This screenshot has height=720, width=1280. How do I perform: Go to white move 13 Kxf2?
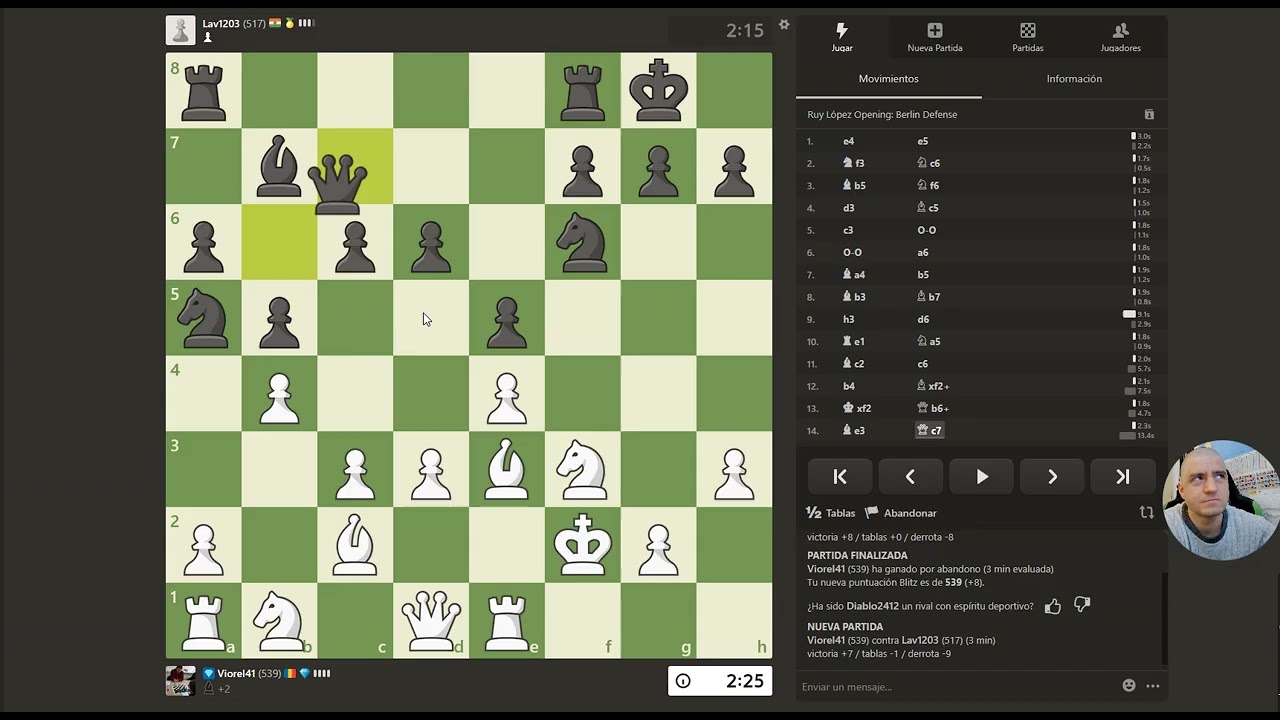858,408
